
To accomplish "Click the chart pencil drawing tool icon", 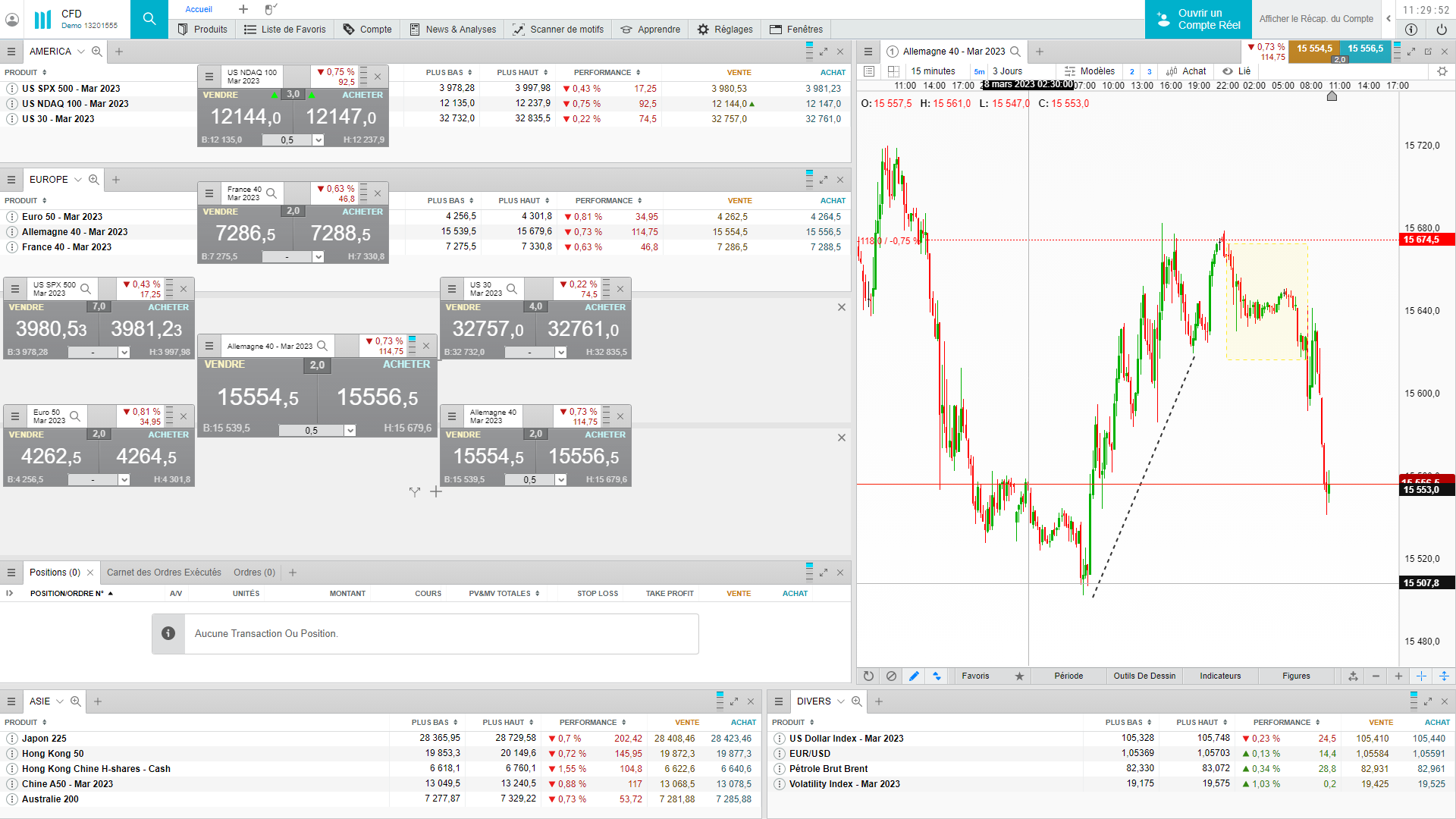I will tap(914, 676).
